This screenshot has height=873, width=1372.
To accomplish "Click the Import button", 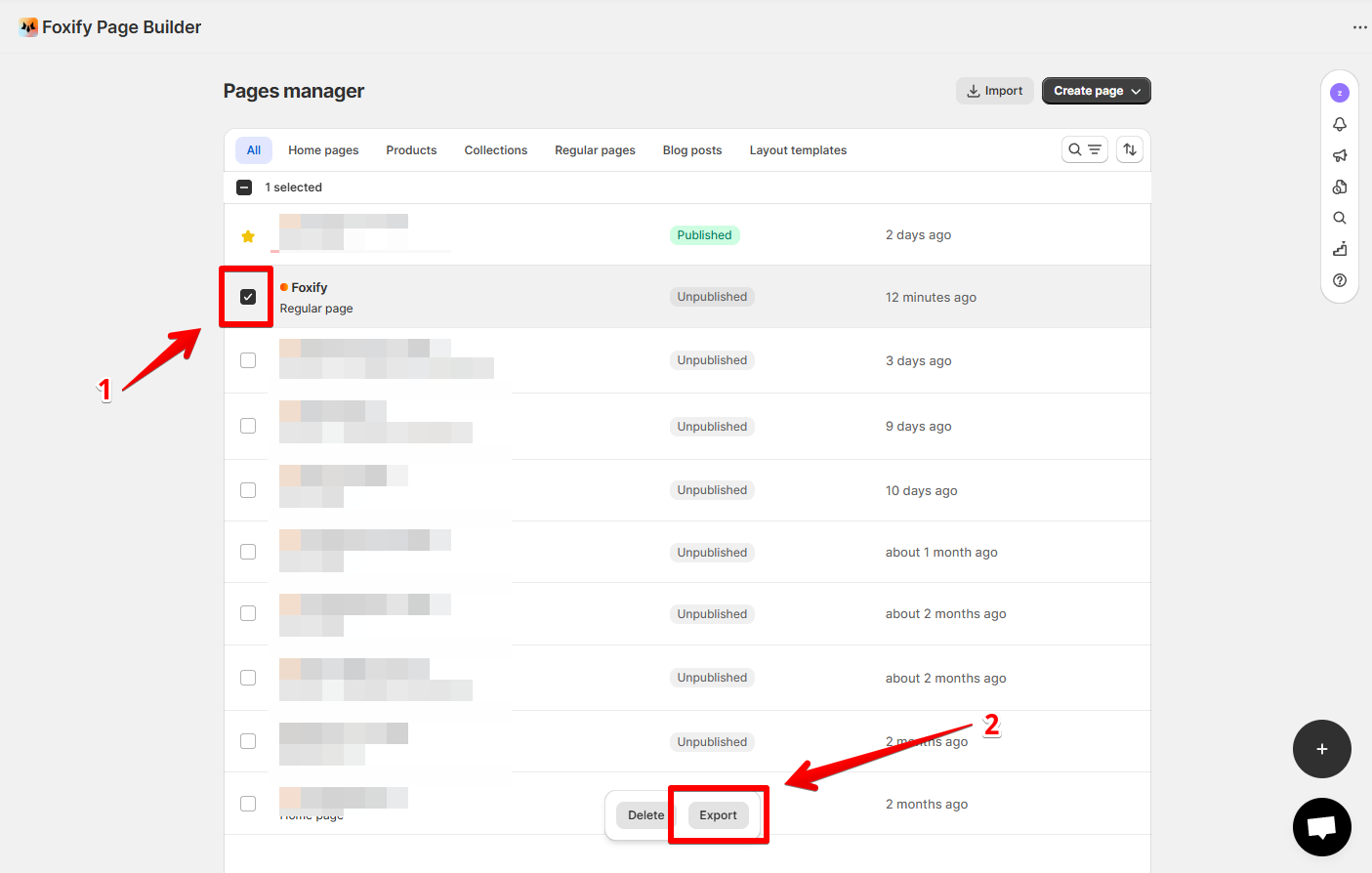I will coord(995,91).
